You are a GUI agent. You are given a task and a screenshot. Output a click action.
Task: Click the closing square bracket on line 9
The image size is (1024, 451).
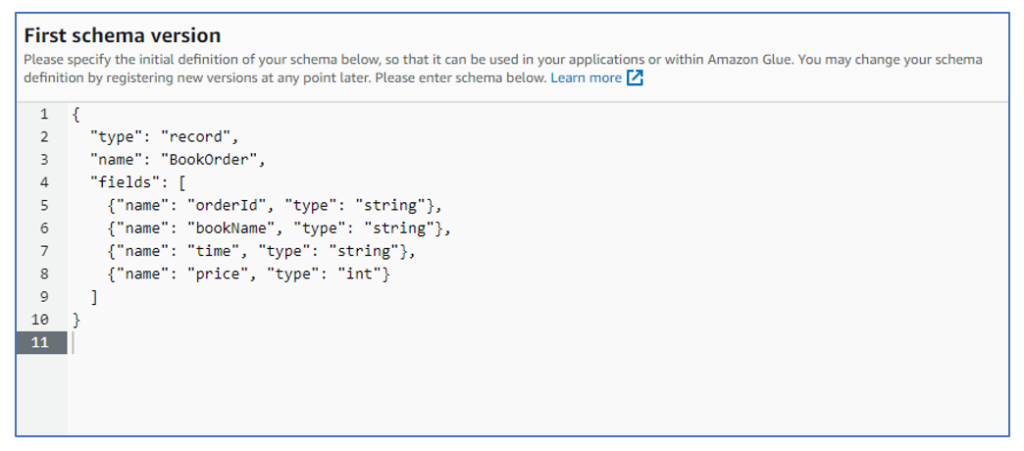click(x=95, y=297)
